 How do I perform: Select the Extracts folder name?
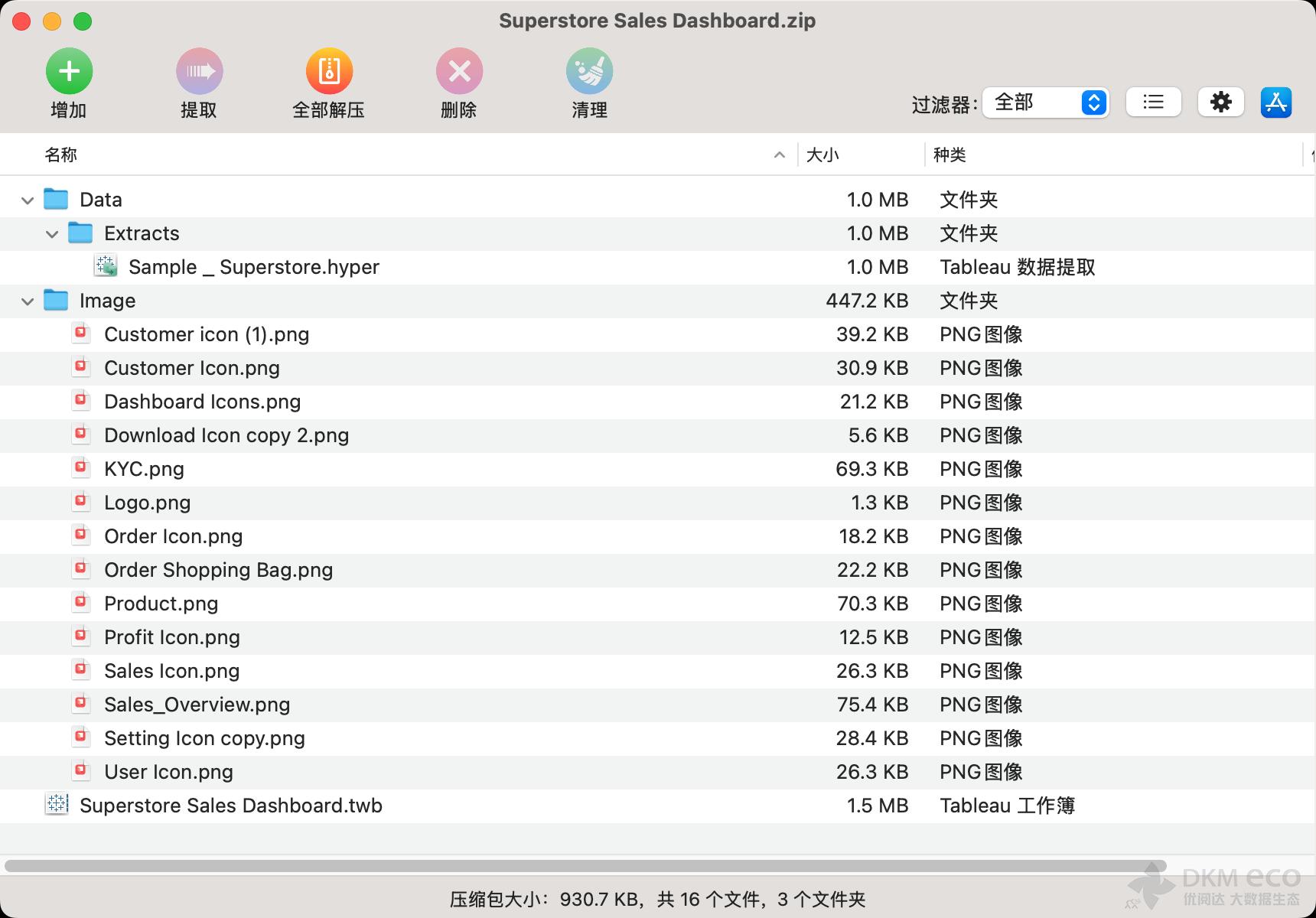click(x=142, y=233)
